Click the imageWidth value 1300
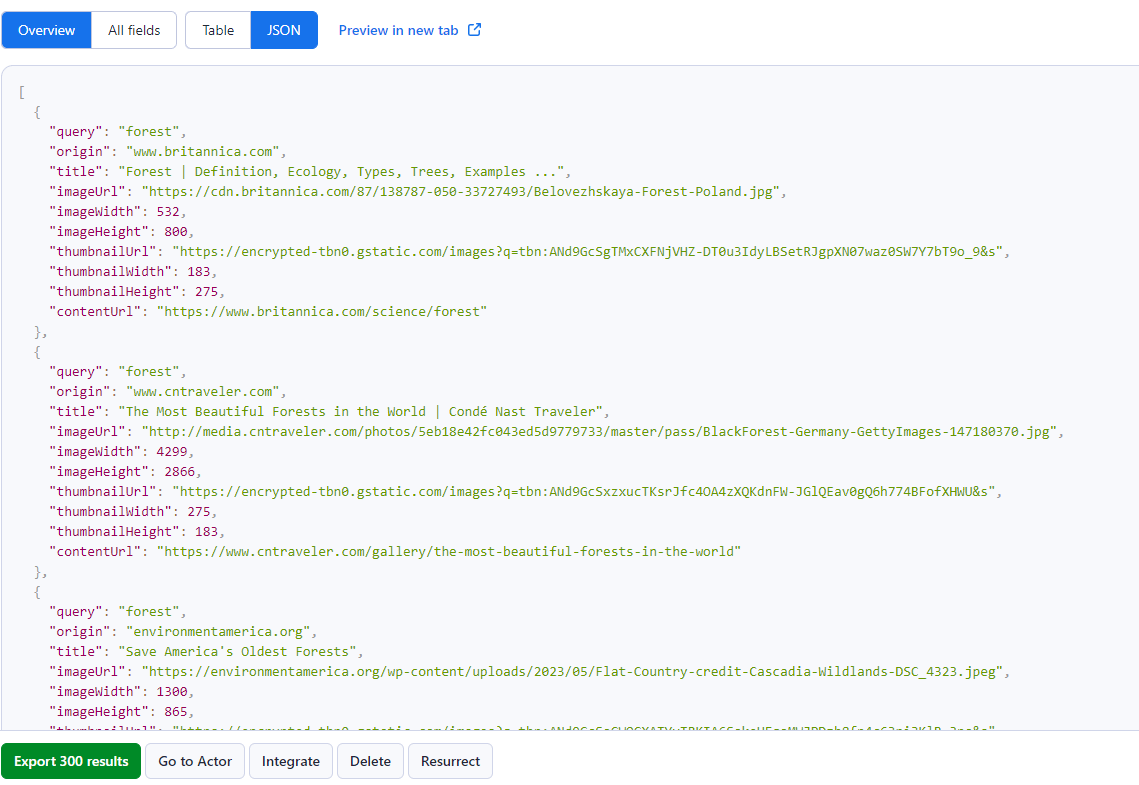 171,692
